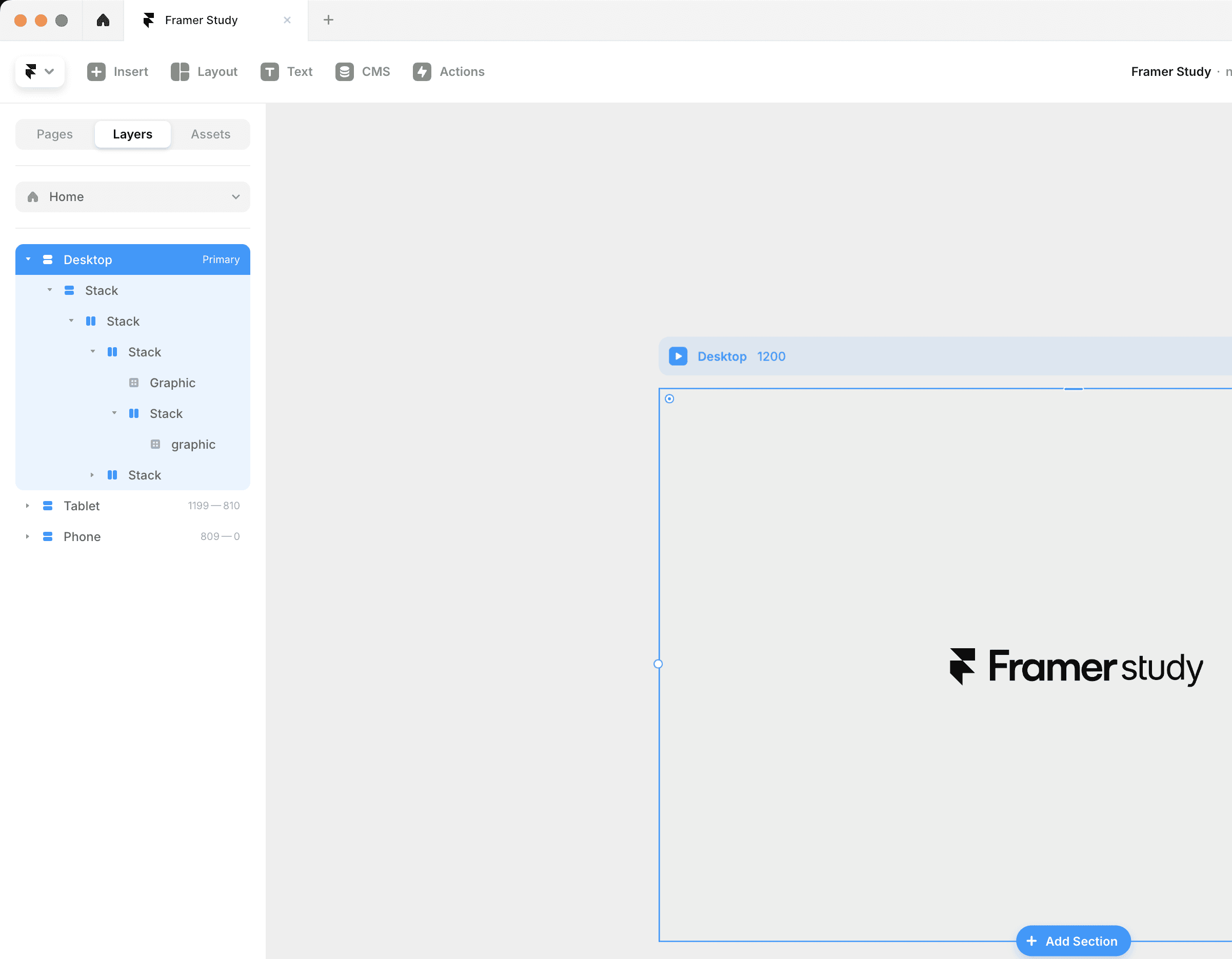Click the Insert plus icon
The image size is (1232, 959).
(96, 72)
